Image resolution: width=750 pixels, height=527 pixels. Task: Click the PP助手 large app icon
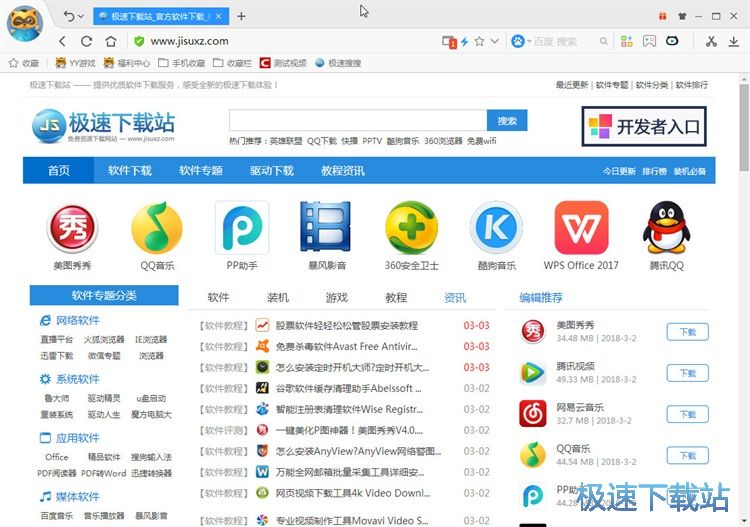(x=242, y=228)
